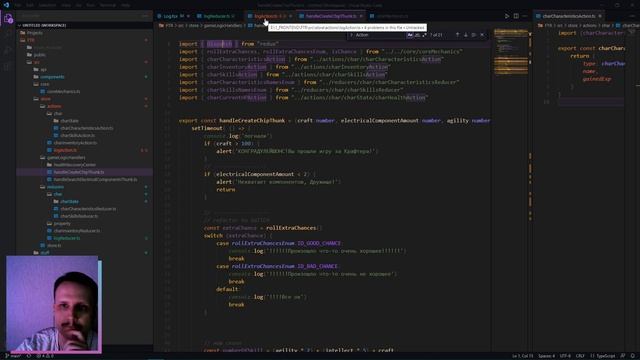
Task: Click Ln/Col cursor position in status bar
Action: point(522,356)
